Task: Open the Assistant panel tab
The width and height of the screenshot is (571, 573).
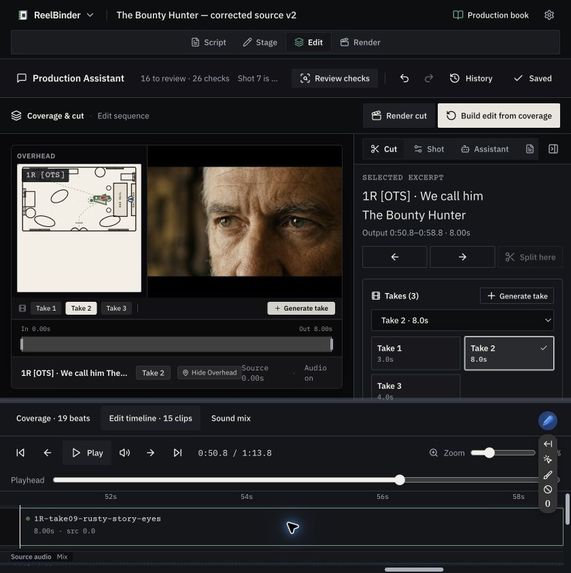Action: (485, 149)
